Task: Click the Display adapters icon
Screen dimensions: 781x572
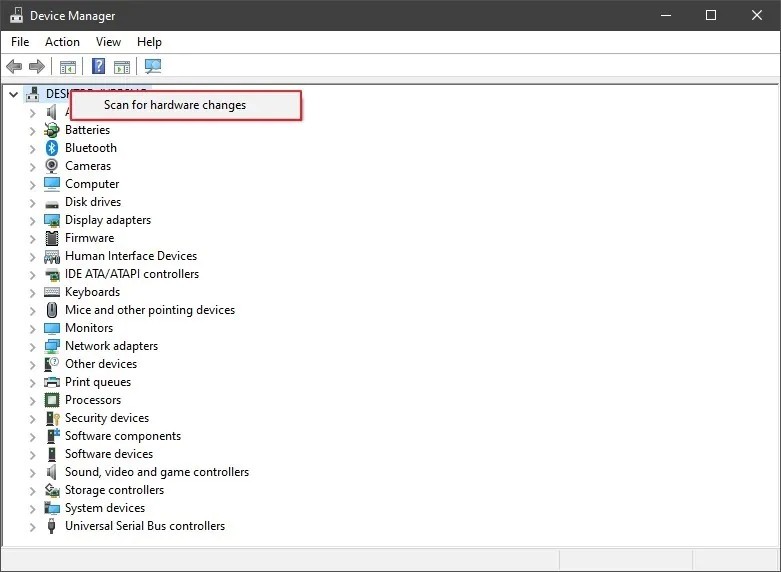Action: 52,220
